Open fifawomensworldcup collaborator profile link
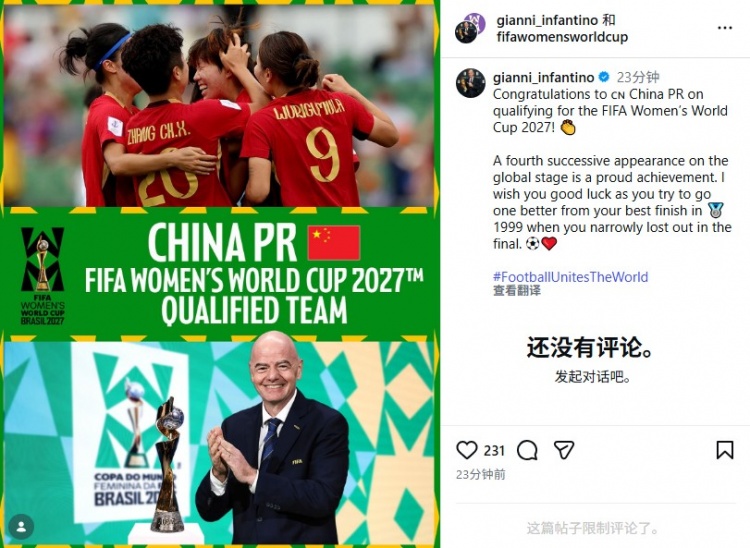Image resolution: width=750 pixels, height=548 pixels. 562,37
